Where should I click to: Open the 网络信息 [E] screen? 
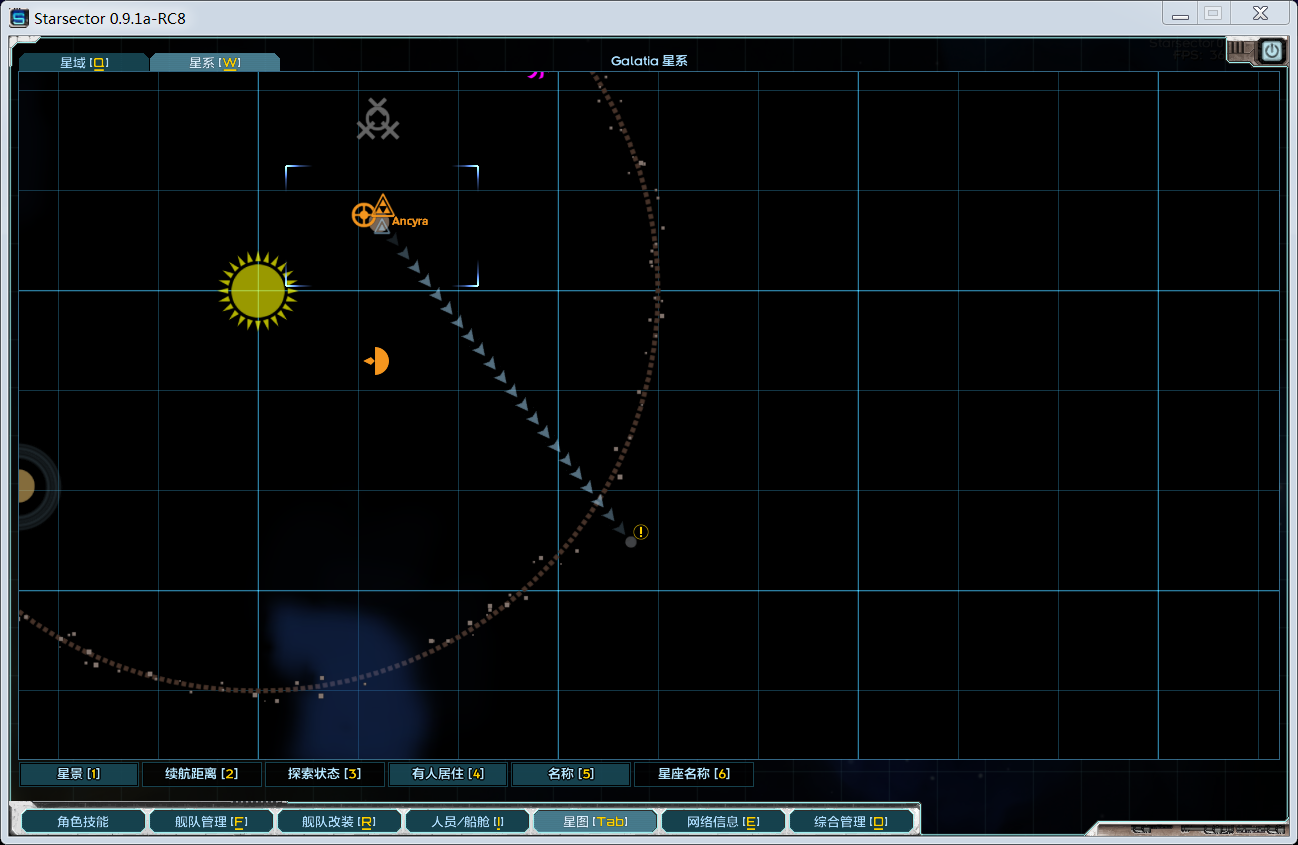[723, 822]
